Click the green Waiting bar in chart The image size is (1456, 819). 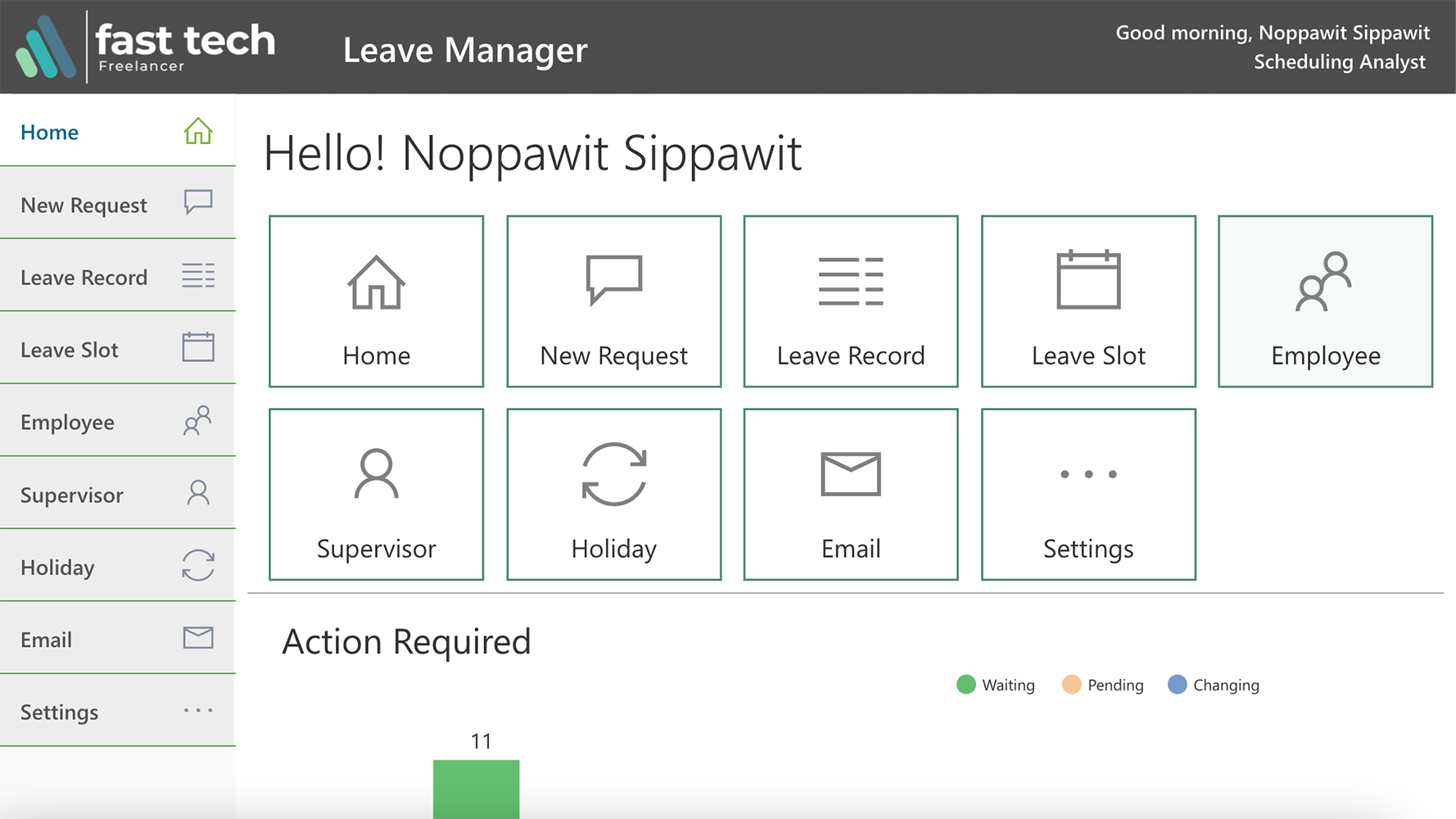click(476, 788)
